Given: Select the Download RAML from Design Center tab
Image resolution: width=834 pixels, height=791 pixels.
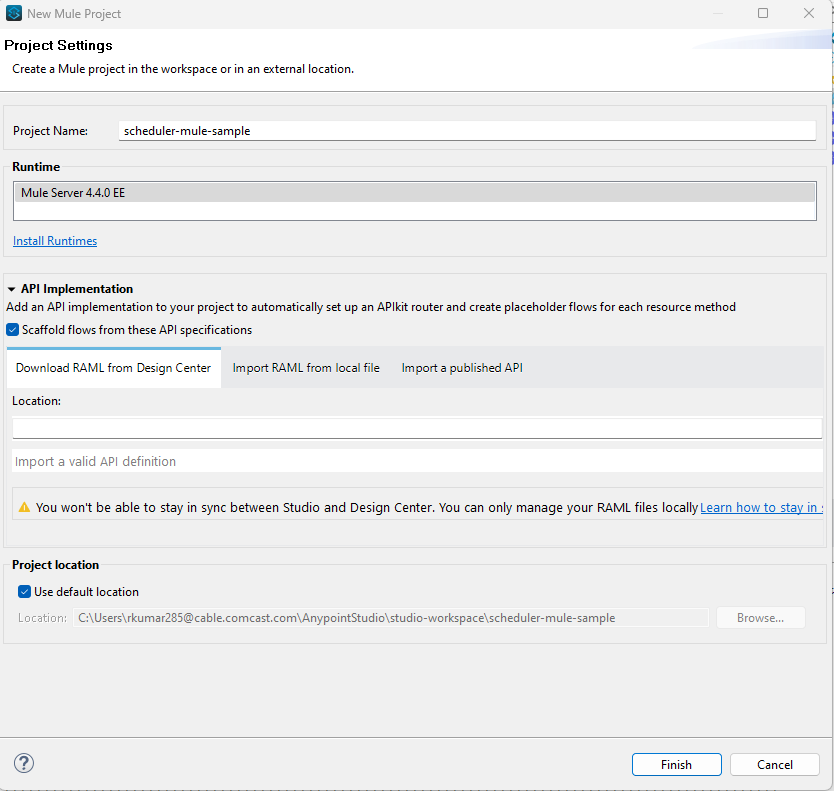Looking at the screenshot, I should point(113,367).
